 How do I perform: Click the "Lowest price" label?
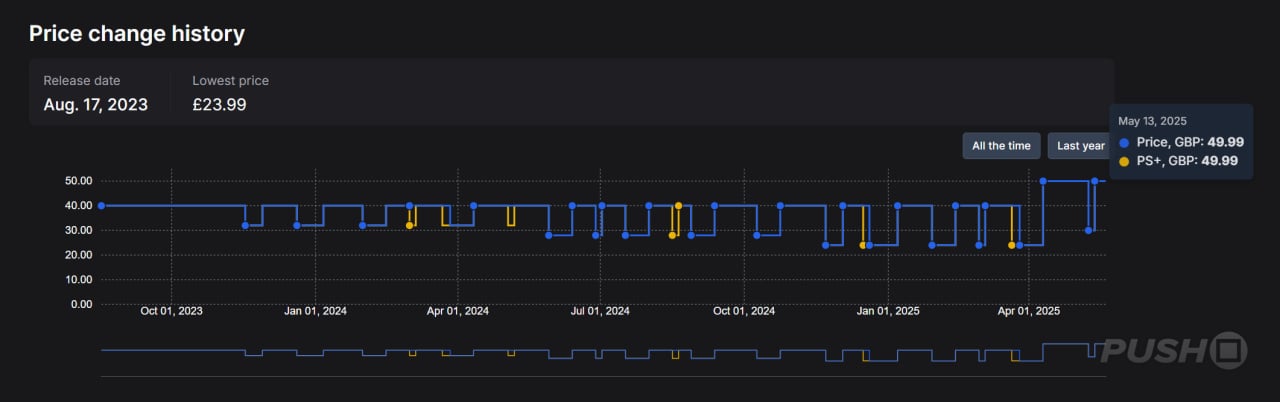point(231,80)
